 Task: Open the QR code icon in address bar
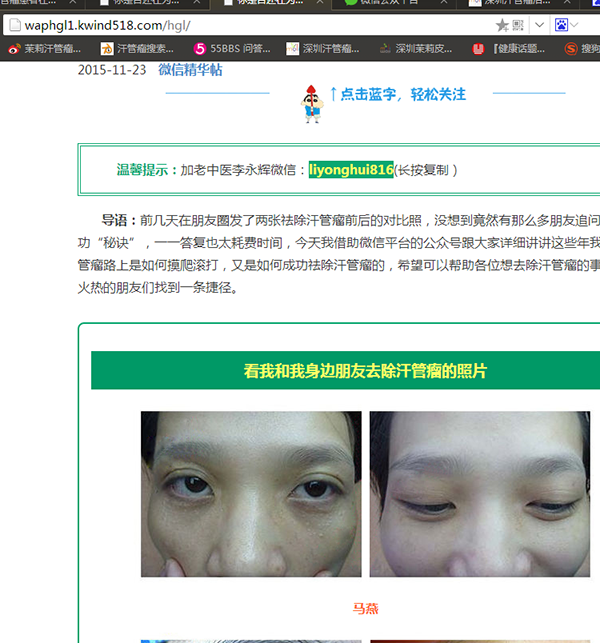click(x=518, y=25)
